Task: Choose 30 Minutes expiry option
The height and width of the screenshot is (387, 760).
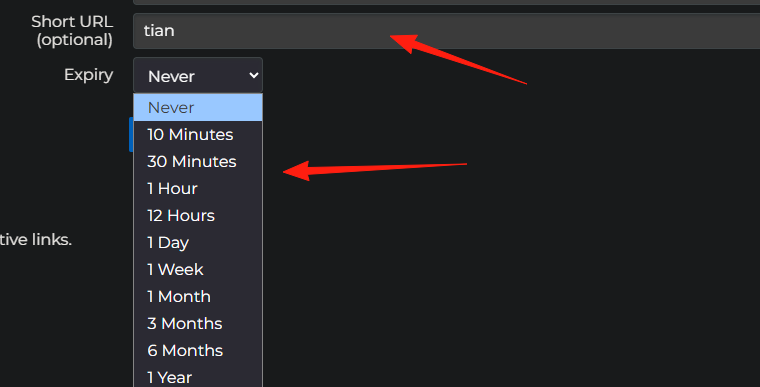Action: point(198,161)
